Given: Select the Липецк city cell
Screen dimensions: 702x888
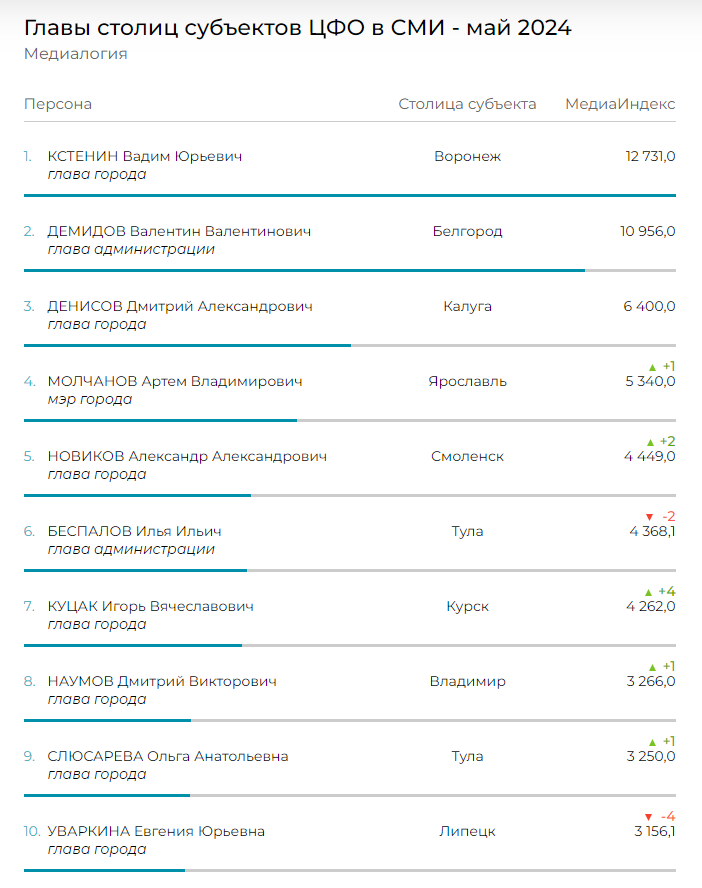Looking at the screenshot, I should click(467, 831).
